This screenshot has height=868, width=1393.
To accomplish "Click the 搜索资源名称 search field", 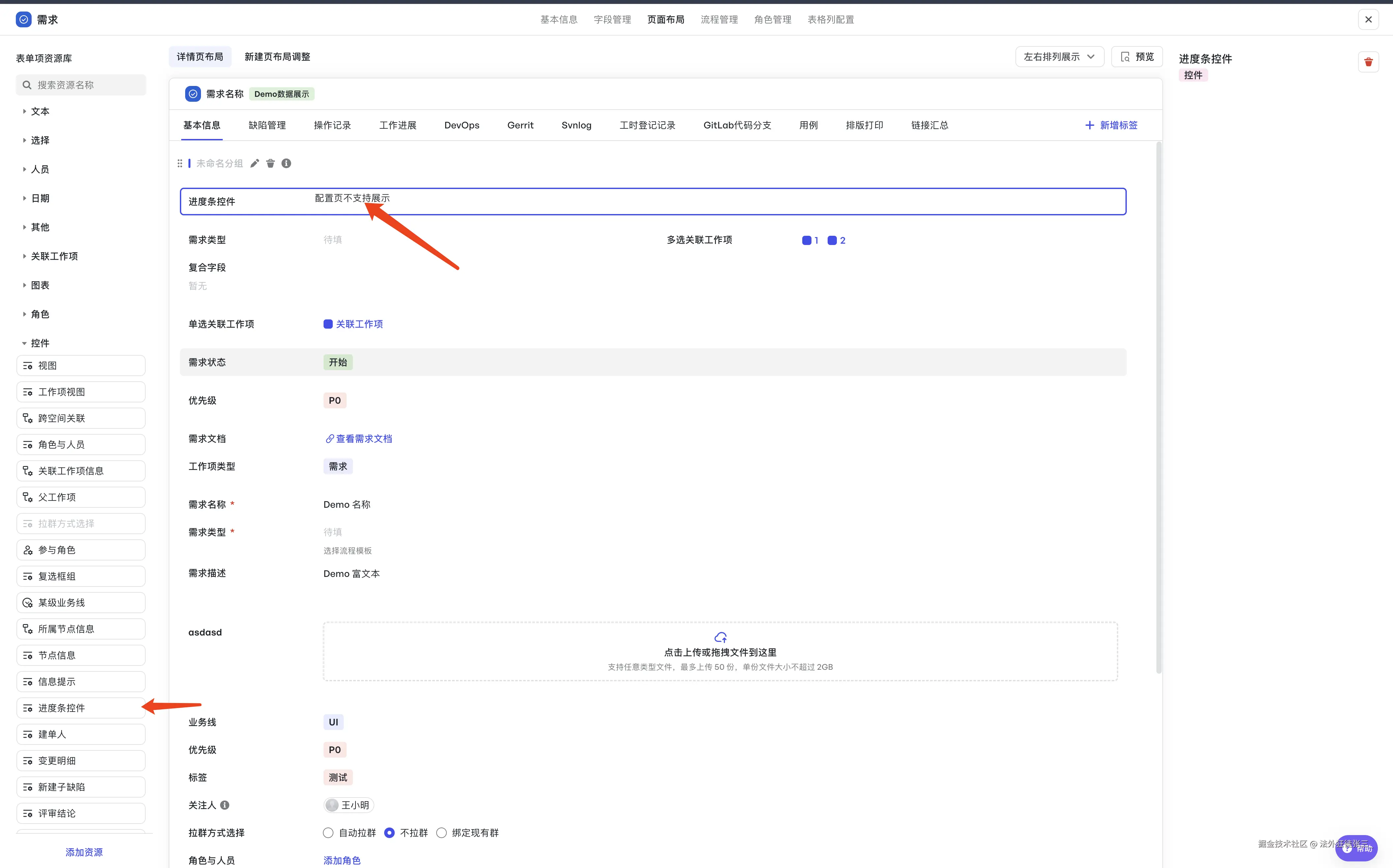I will pyautogui.click(x=82, y=85).
